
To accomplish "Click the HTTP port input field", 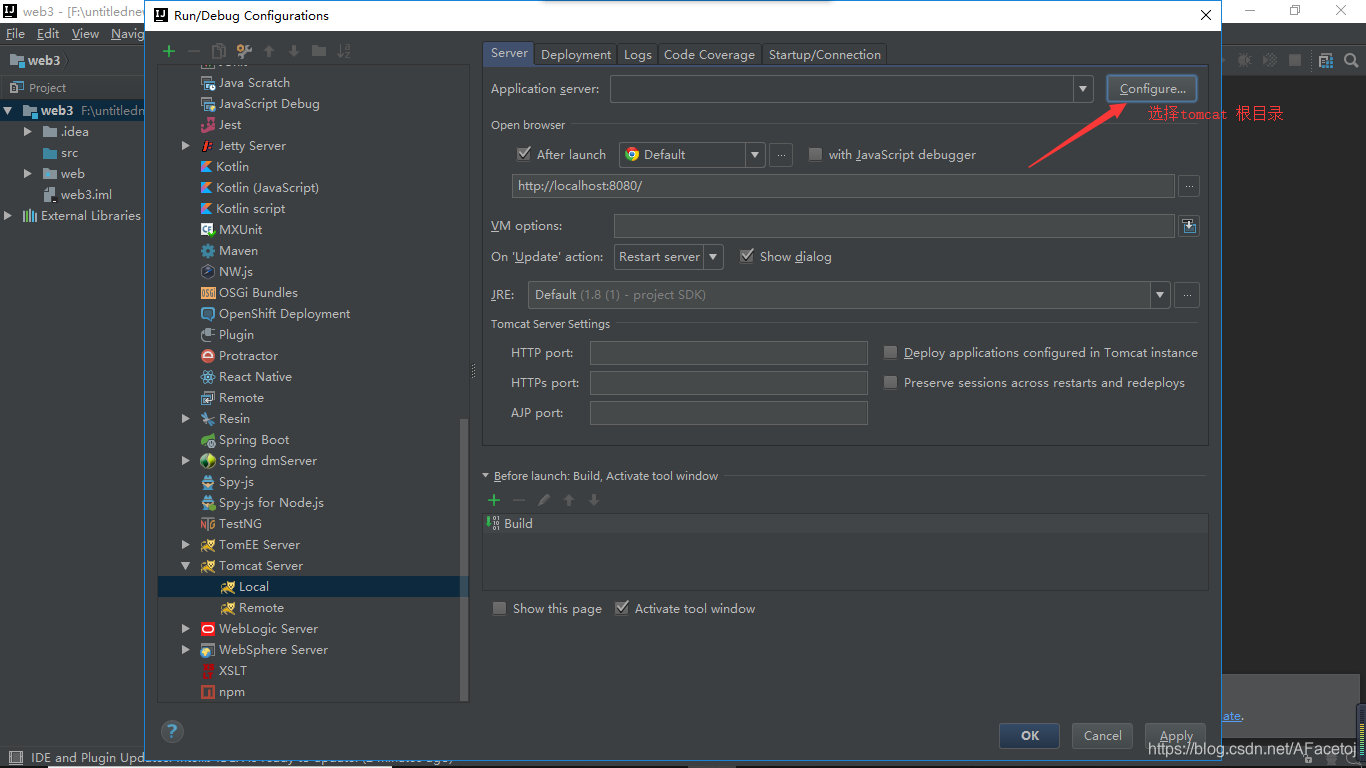I will point(729,353).
